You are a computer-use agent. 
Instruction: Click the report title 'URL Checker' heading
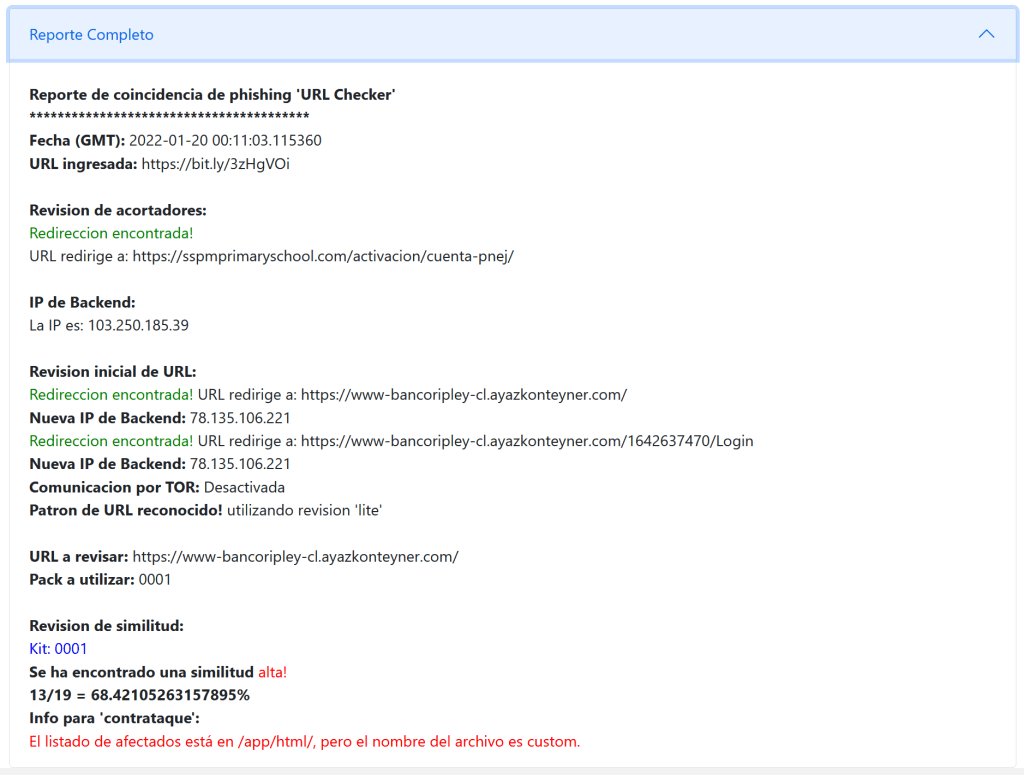[212, 95]
